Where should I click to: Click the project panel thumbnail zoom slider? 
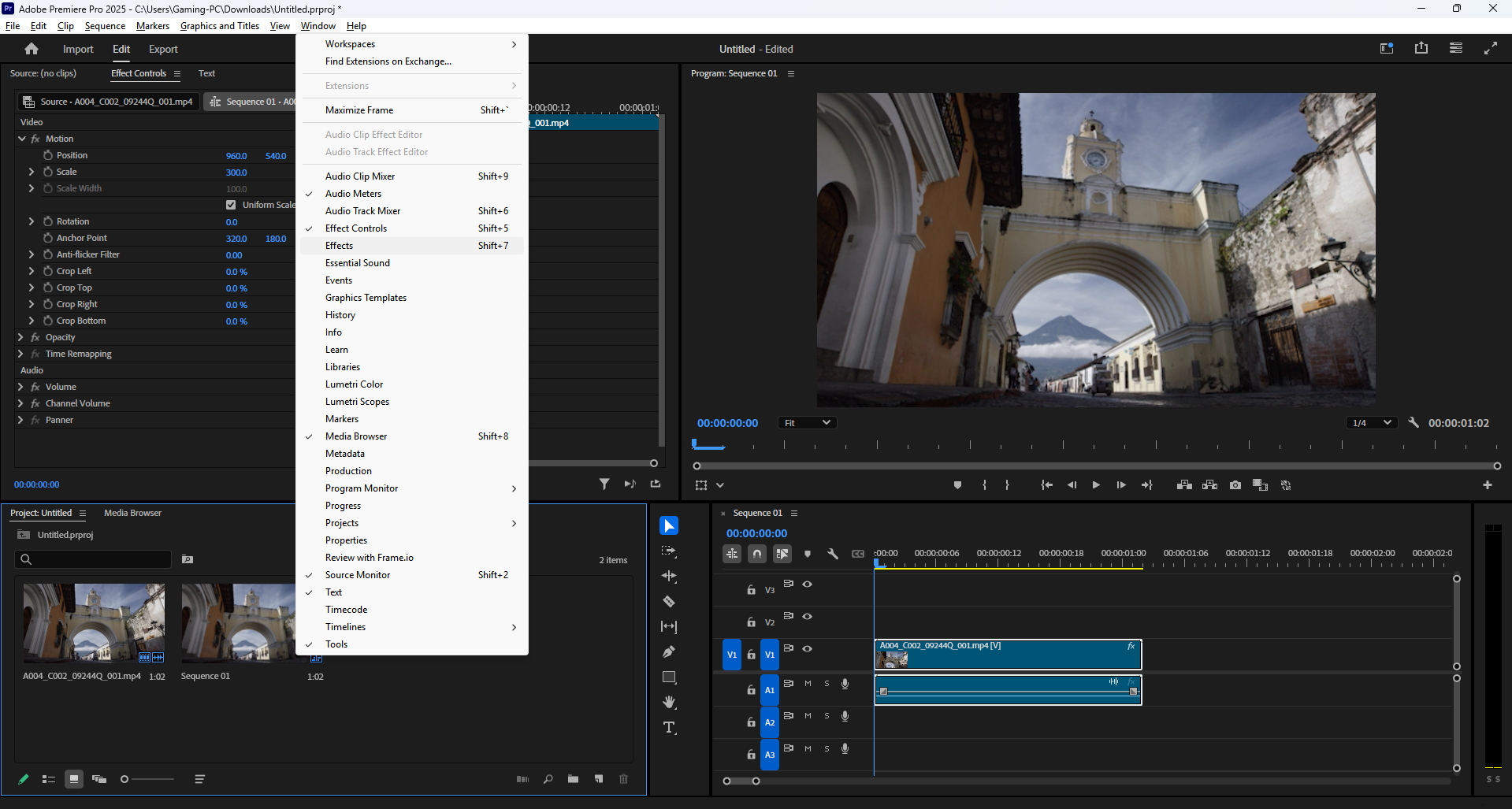click(x=125, y=779)
